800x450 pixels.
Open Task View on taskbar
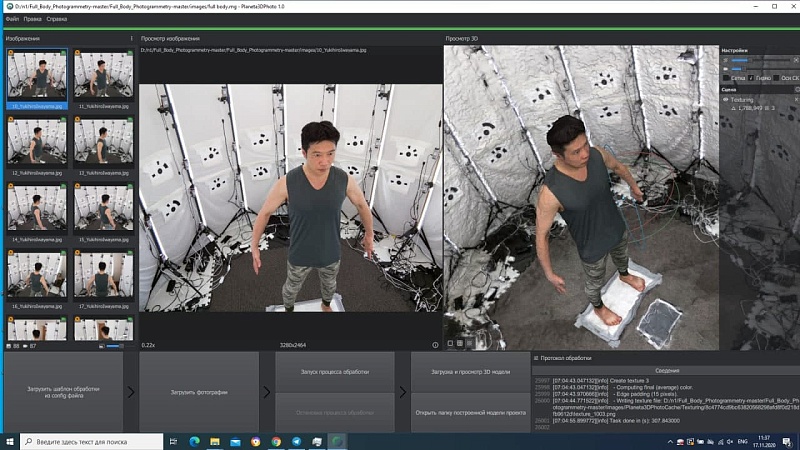click(173, 441)
